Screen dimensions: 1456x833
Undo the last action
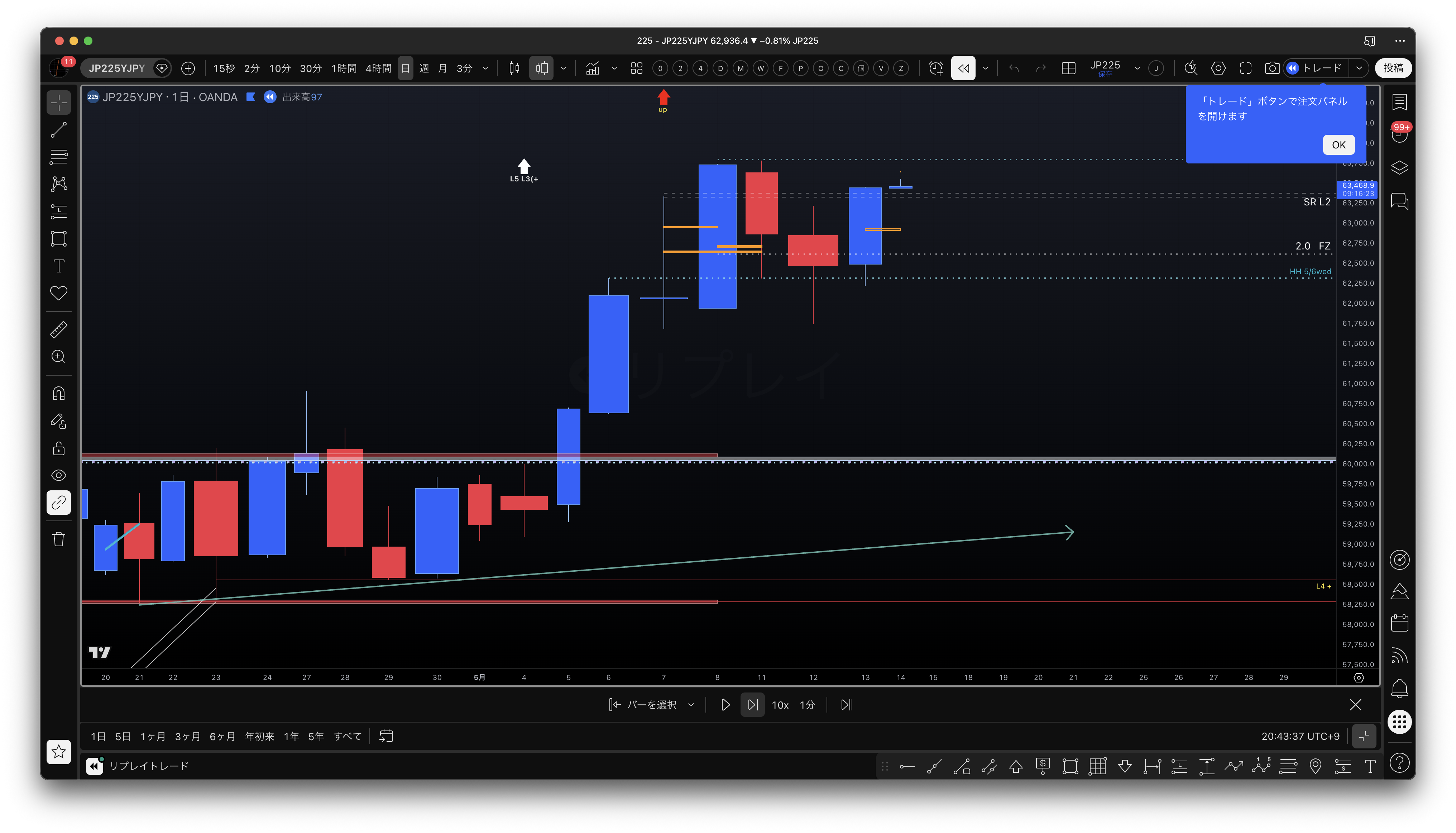click(1014, 68)
